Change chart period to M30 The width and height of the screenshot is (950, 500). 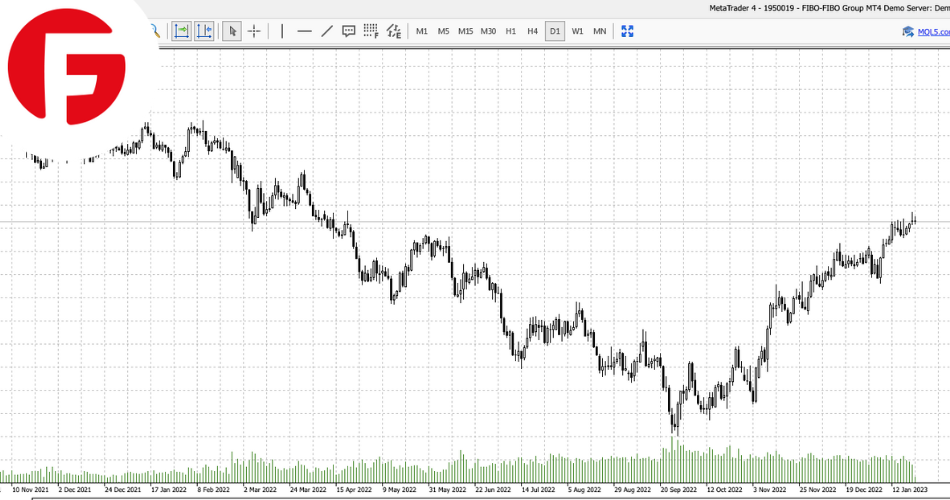[x=488, y=31]
